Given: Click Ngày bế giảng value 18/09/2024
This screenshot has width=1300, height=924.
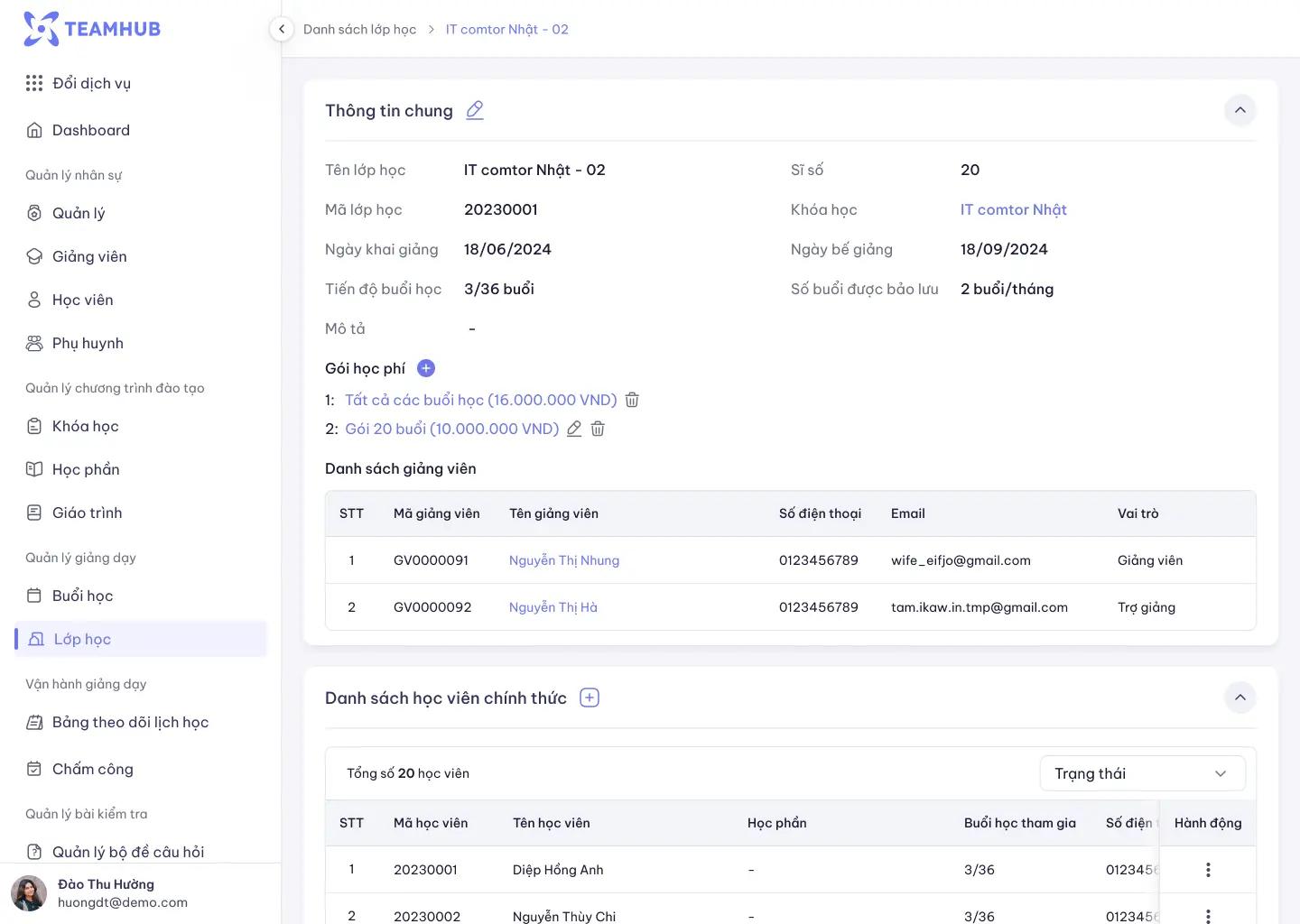Looking at the screenshot, I should tap(1004, 249).
